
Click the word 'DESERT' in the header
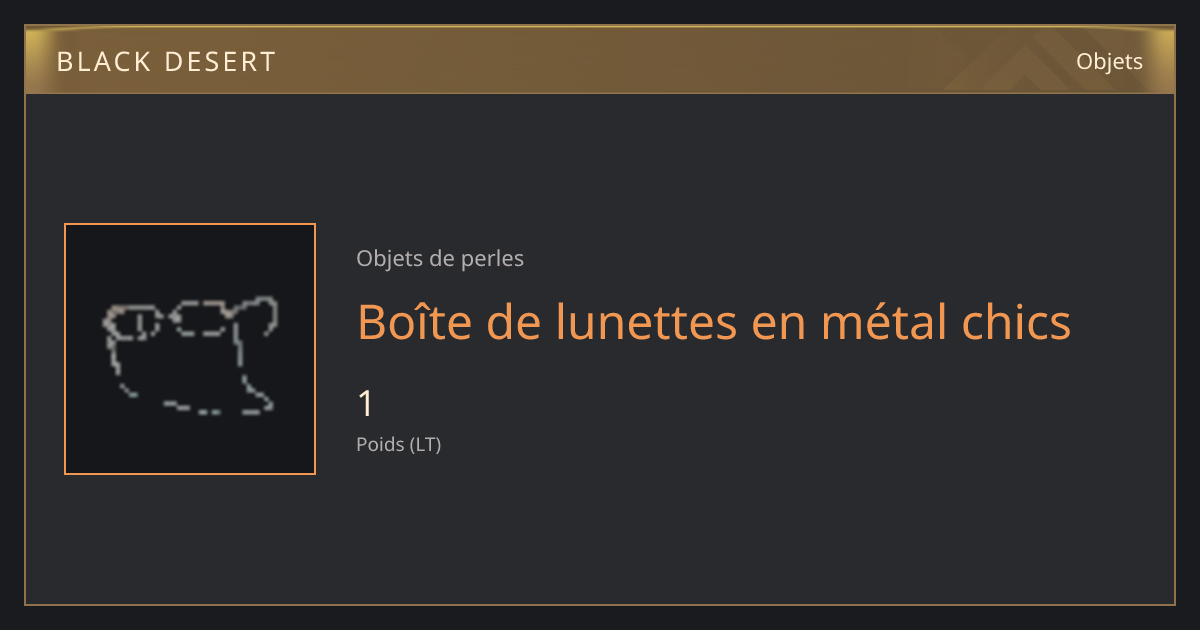(x=220, y=62)
